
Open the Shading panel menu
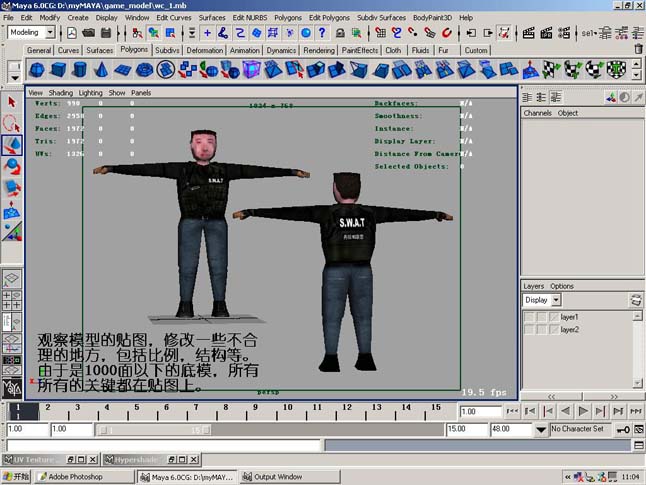tap(61, 93)
